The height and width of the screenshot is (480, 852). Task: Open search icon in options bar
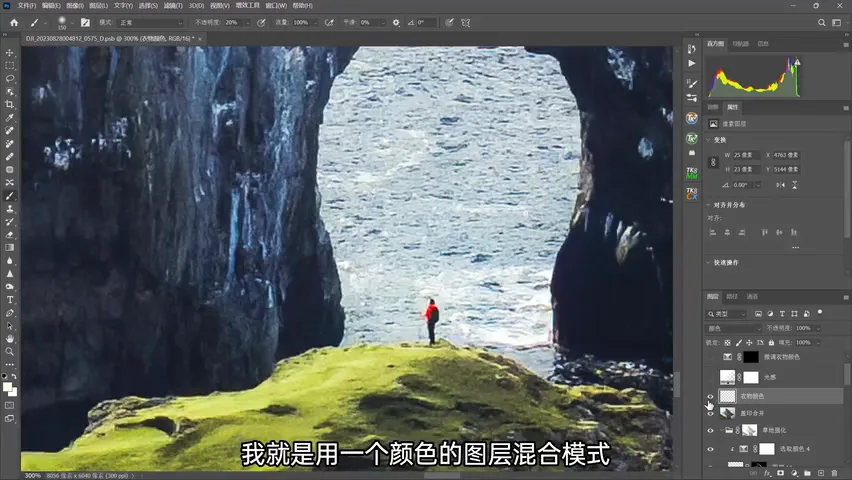[x=822, y=22]
